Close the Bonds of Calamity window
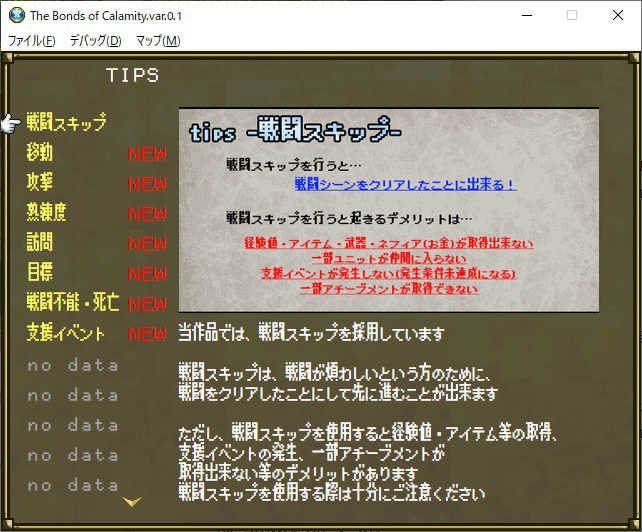The width and height of the screenshot is (642, 532). point(618,16)
